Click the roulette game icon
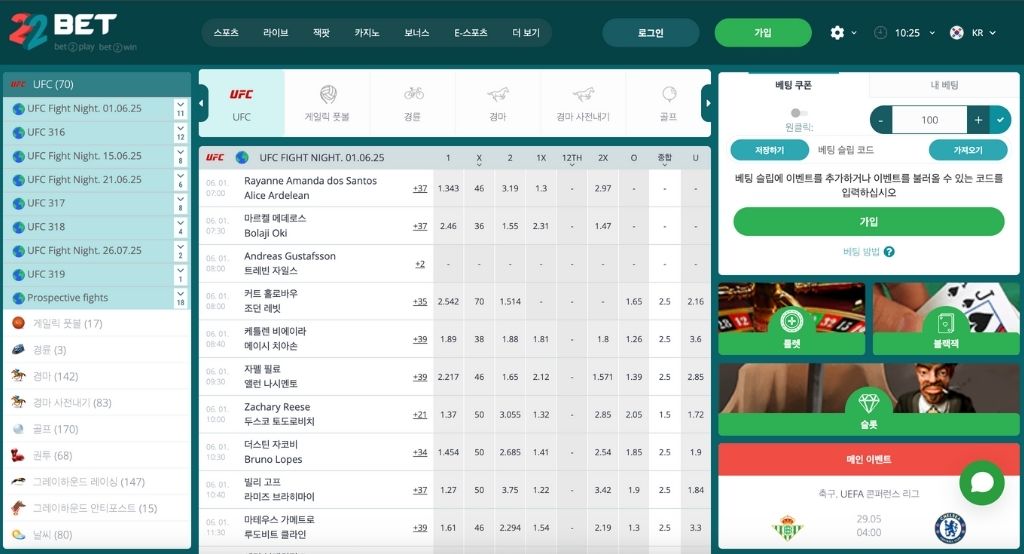Image resolution: width=1024 pixels, height=554 pixels. click(x=792, y=320)
